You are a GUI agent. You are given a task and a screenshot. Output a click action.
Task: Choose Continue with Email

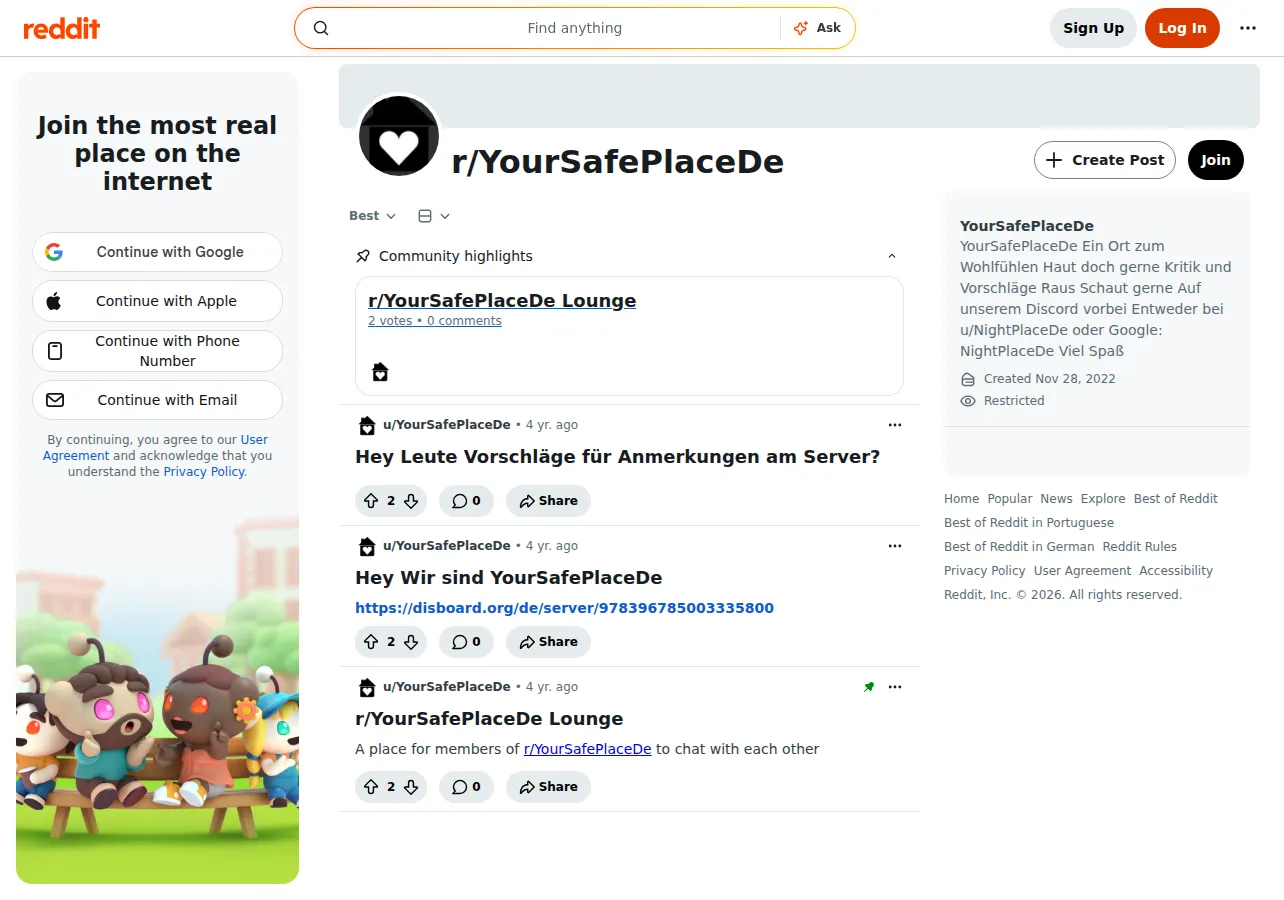[157, 400]
